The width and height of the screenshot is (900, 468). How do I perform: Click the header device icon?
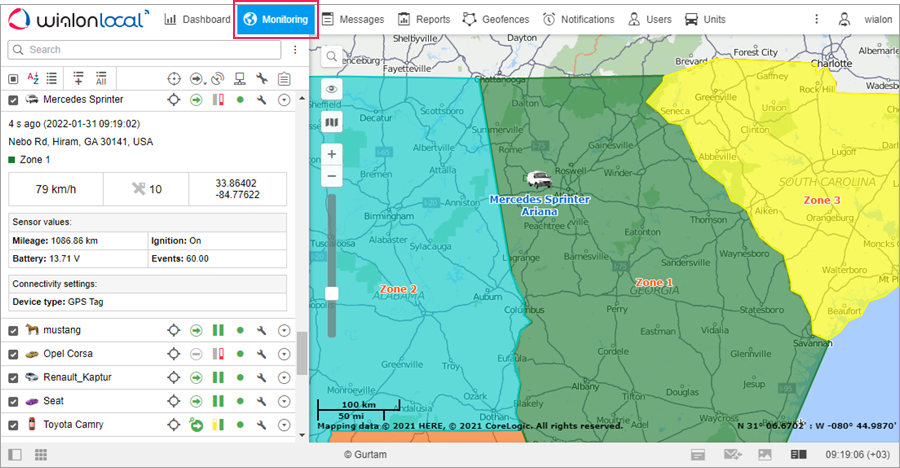point(240,79)
